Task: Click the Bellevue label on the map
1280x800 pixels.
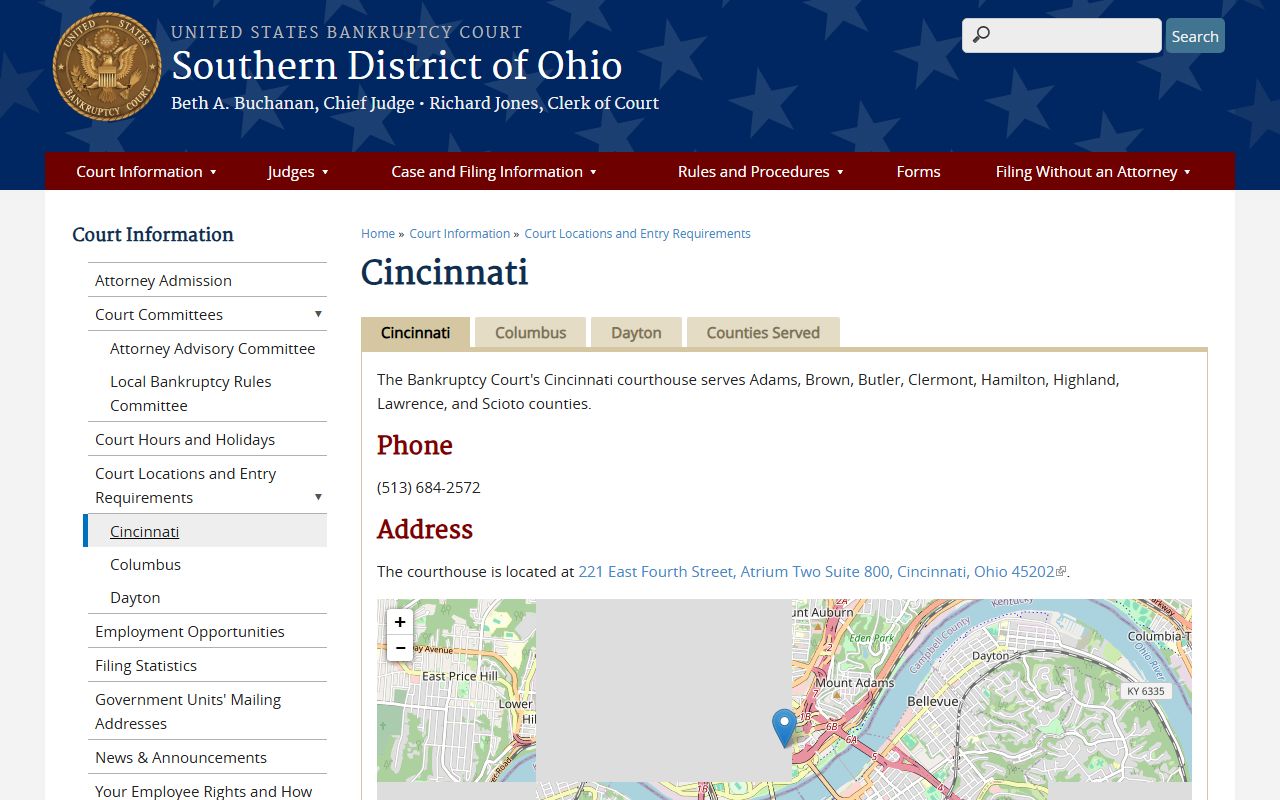Action: tap(933, 701)
